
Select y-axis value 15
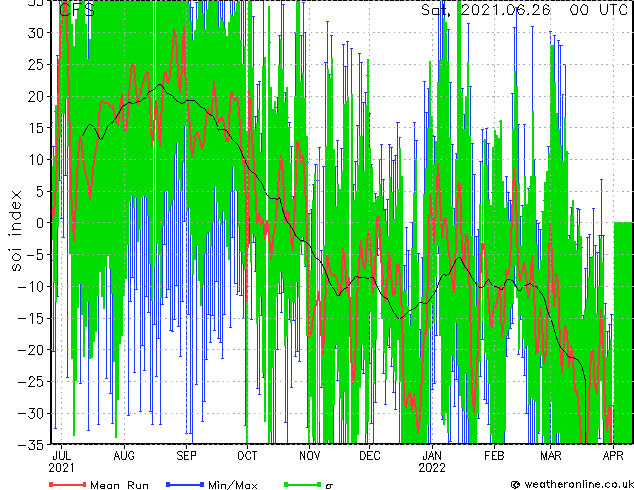tap(36, 128)
